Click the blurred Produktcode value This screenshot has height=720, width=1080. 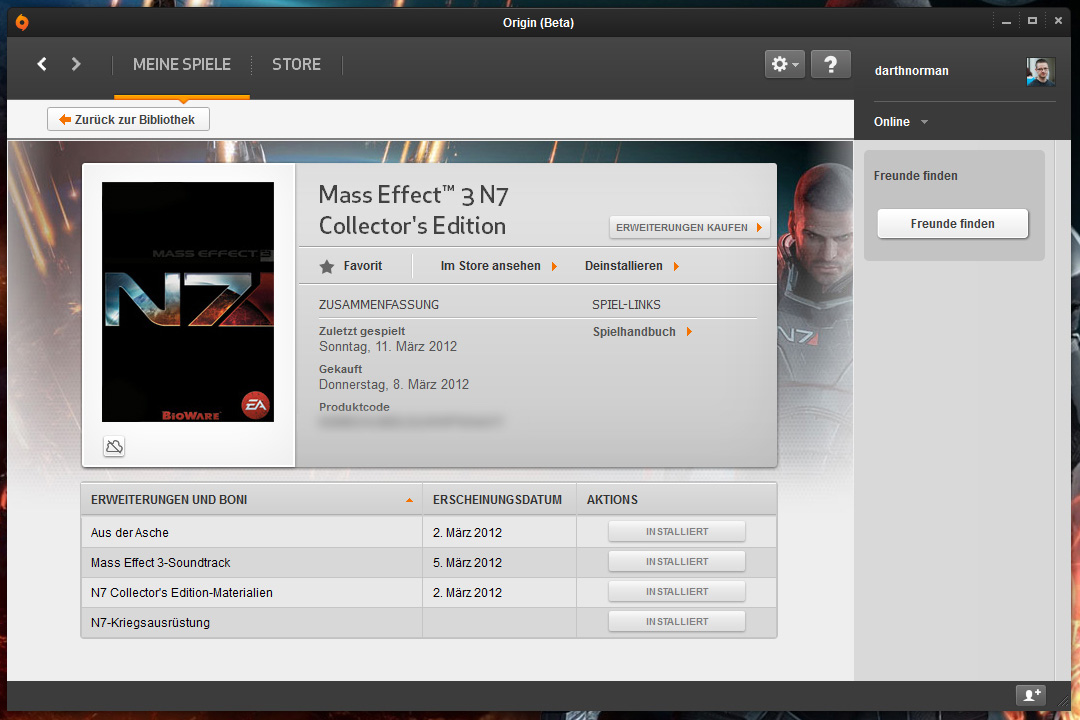411,421
